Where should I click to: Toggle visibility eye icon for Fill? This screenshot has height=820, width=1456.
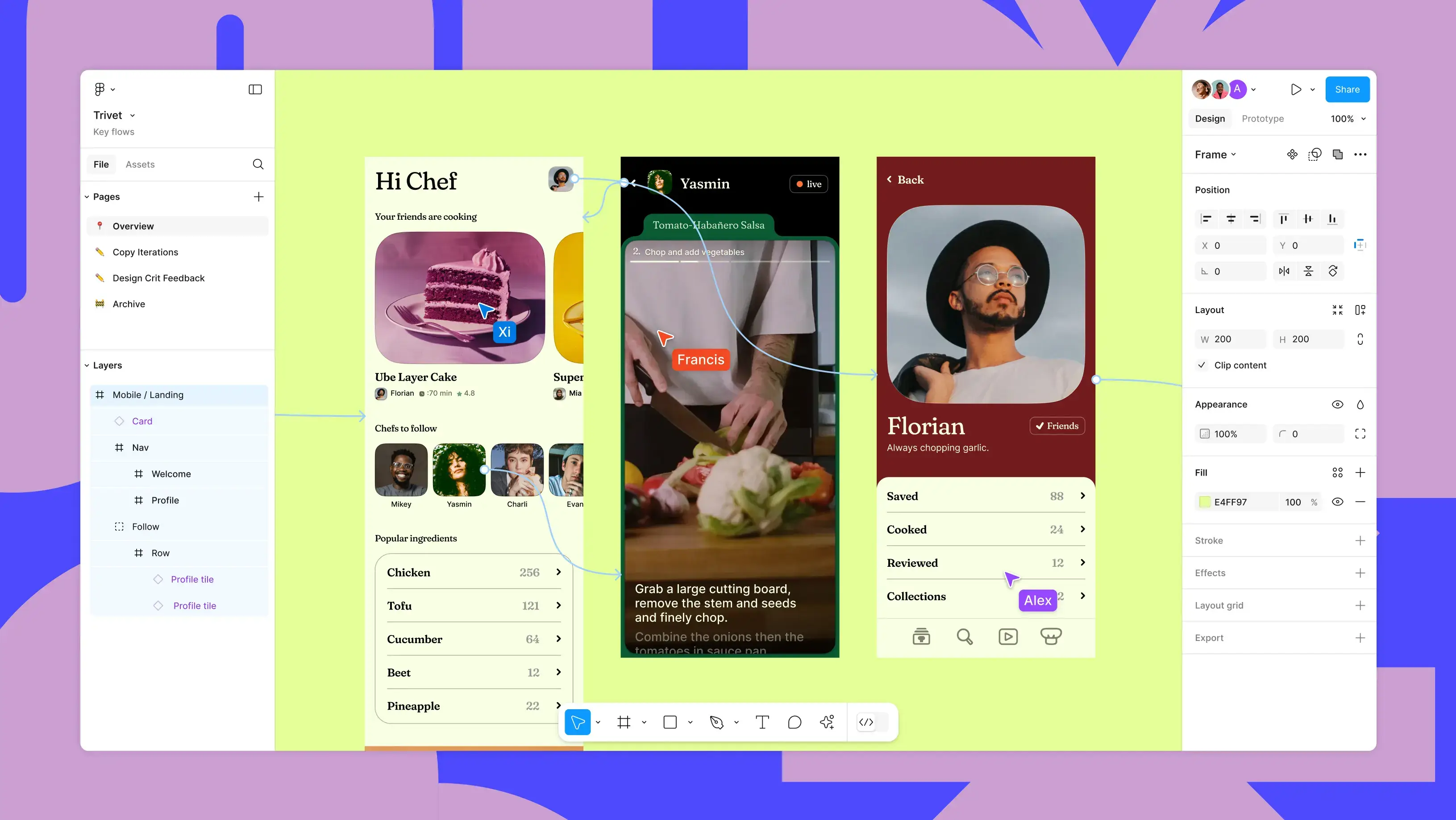[1338, 502]
